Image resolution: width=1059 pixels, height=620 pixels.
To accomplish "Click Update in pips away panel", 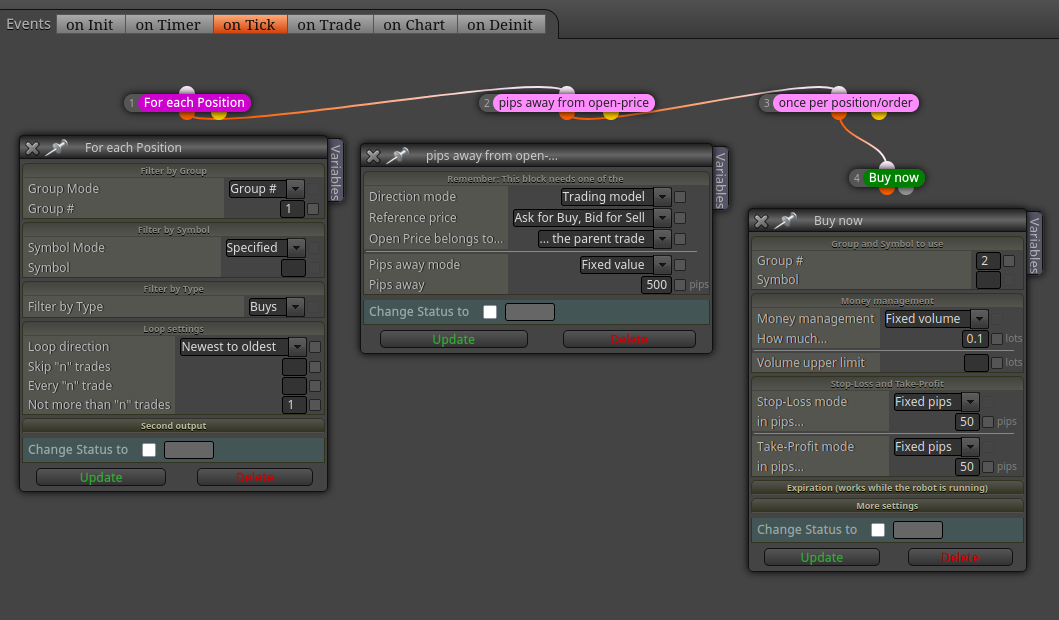I will pos(454,339).
